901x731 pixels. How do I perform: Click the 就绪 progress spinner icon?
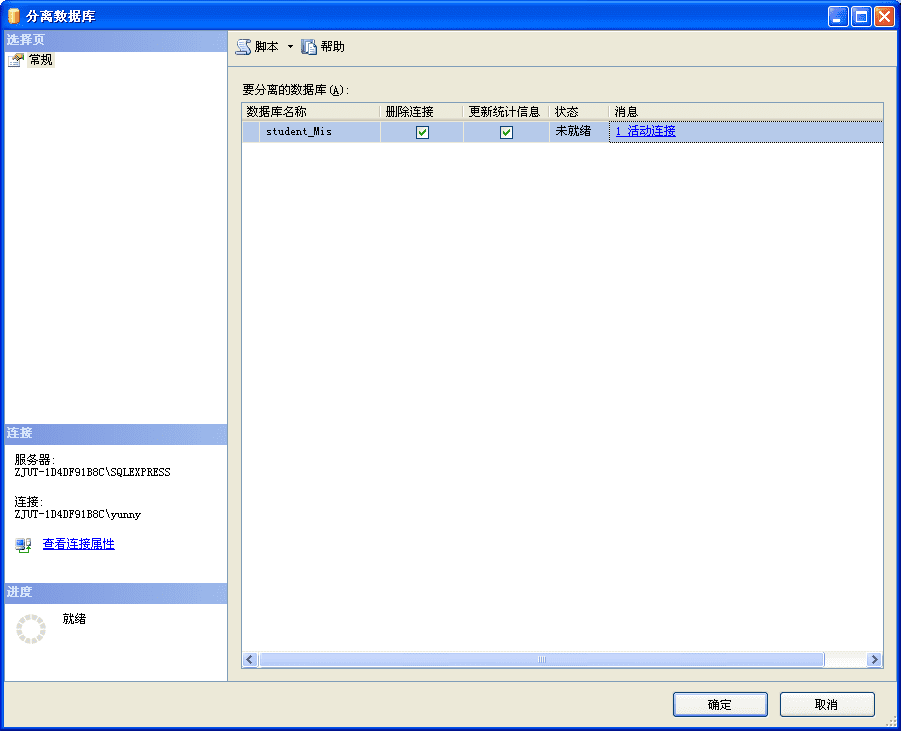(33, 628)
